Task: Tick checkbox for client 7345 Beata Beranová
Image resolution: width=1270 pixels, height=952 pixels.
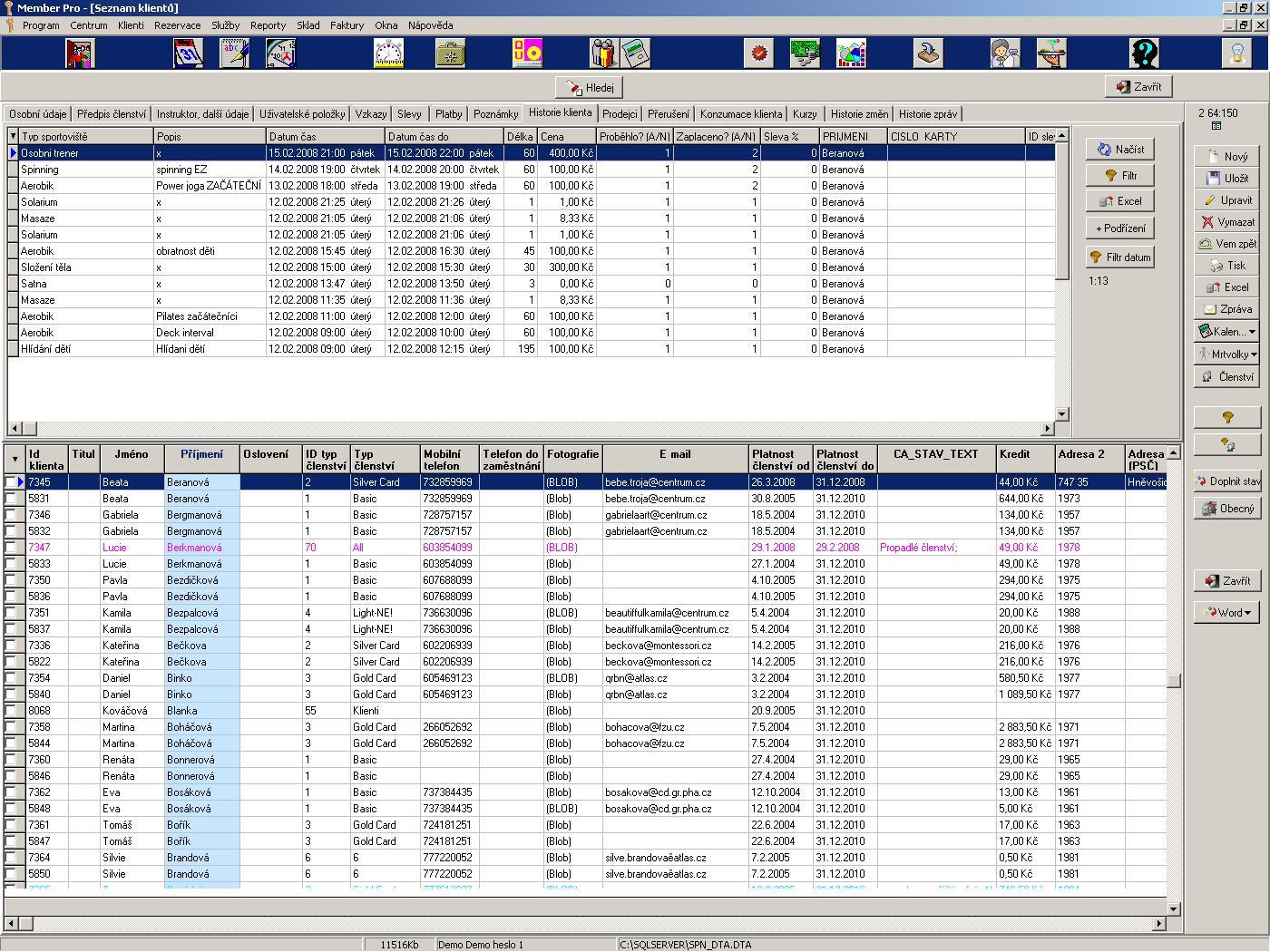Action: pos(11,482)
